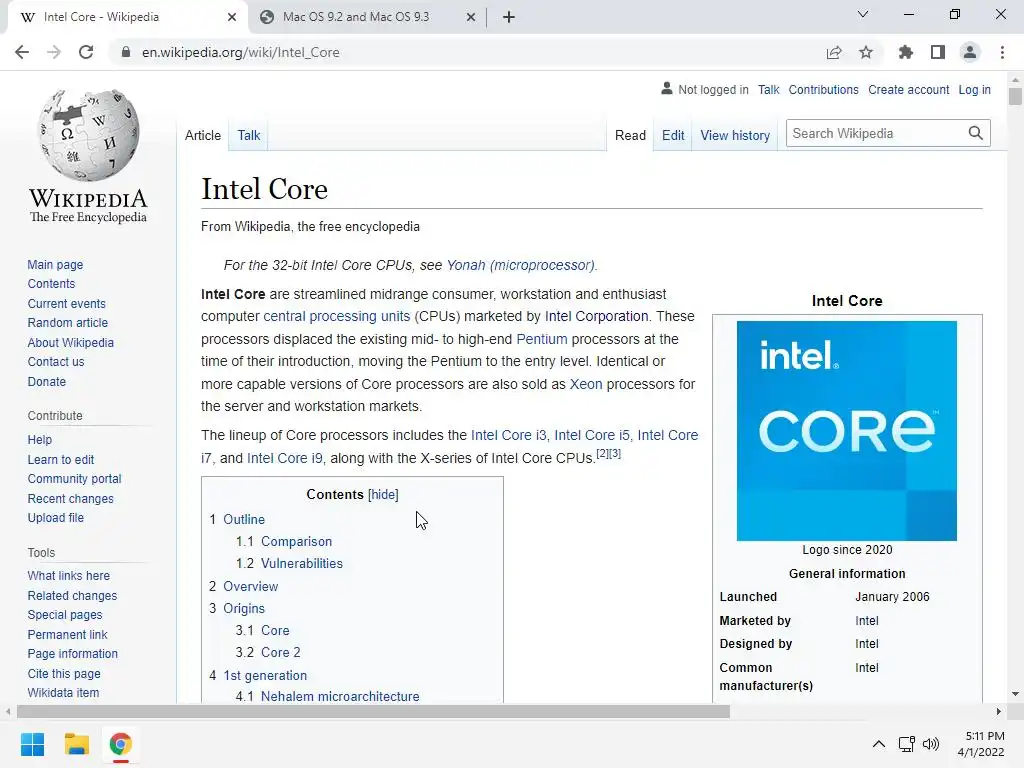This screenshot has width=1024, height=768.
Task: Click the address bar URL
Action: tap(240, 52)
